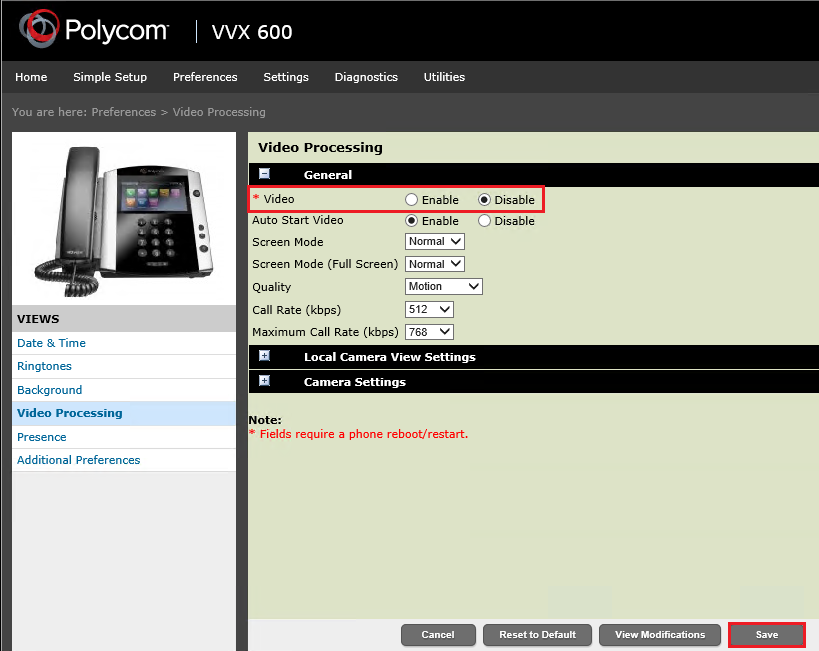
Task: Expand Camera Settings plus icon
Action: pyautogui.click(x=265, y=381)
